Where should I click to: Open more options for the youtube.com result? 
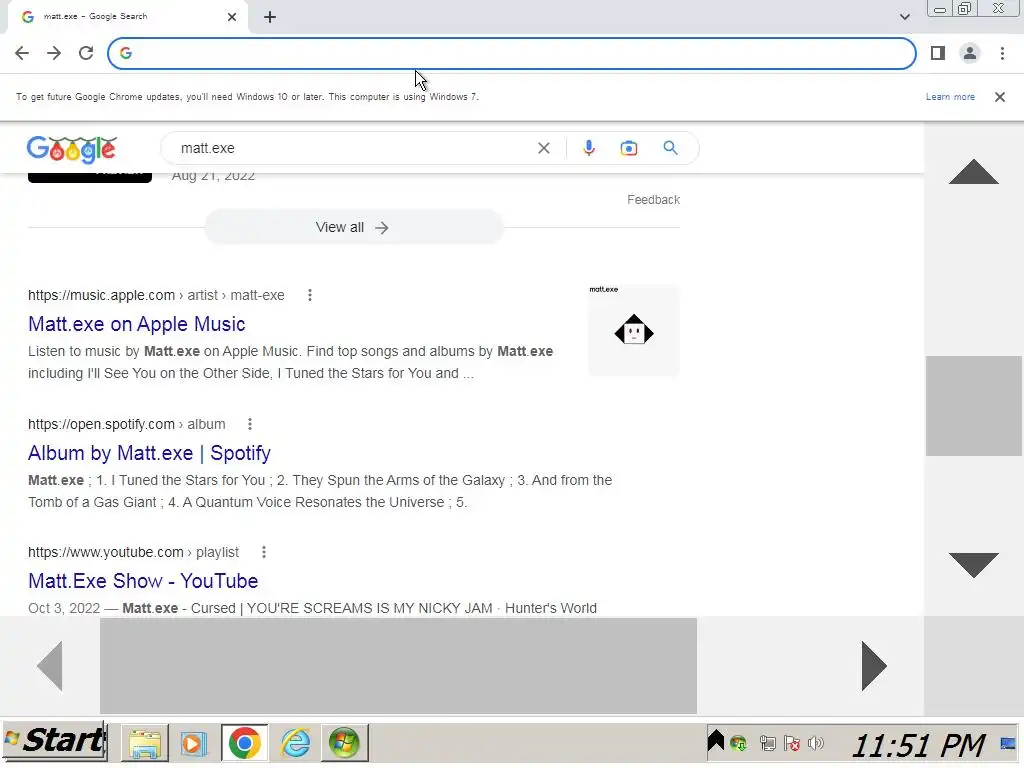click(x=263, y=552)
